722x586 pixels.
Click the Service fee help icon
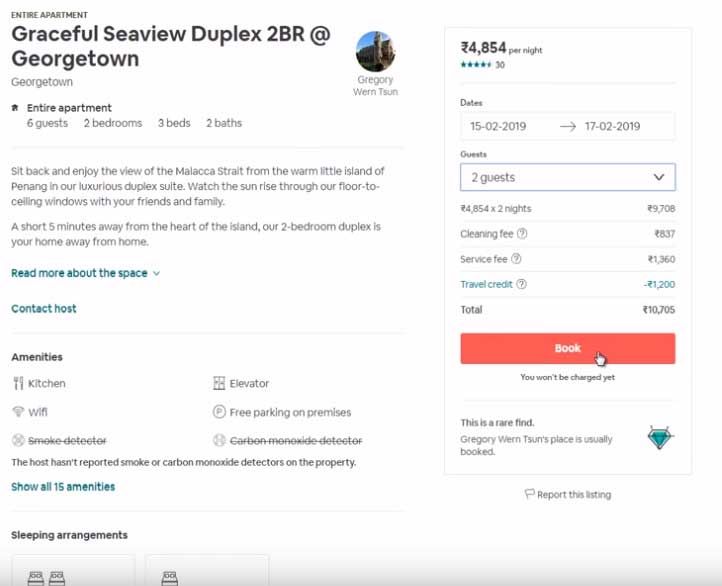coord(517,259)
